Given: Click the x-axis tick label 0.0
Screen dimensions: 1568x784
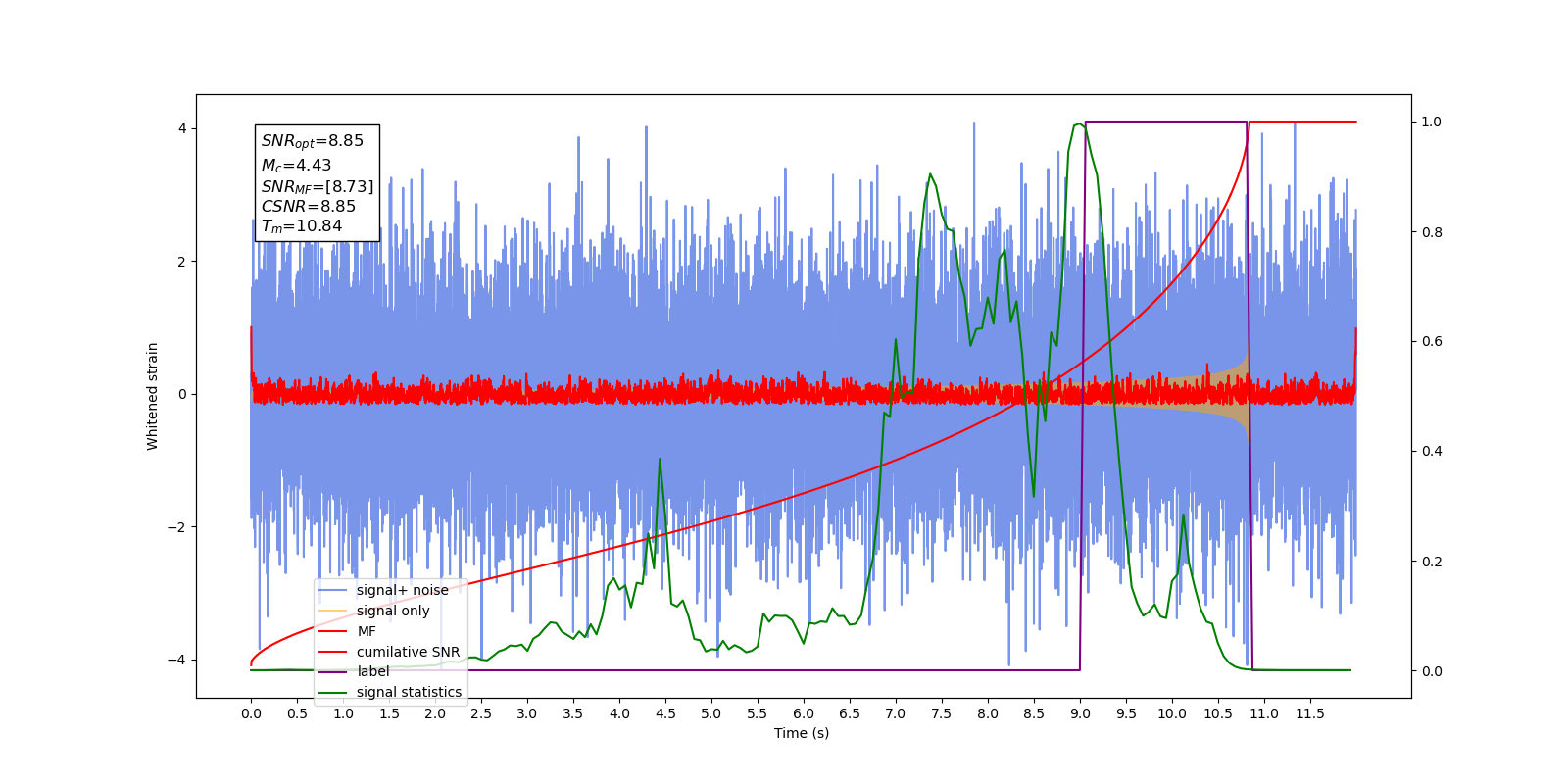Looking at the screenshot, I should 251,713.
